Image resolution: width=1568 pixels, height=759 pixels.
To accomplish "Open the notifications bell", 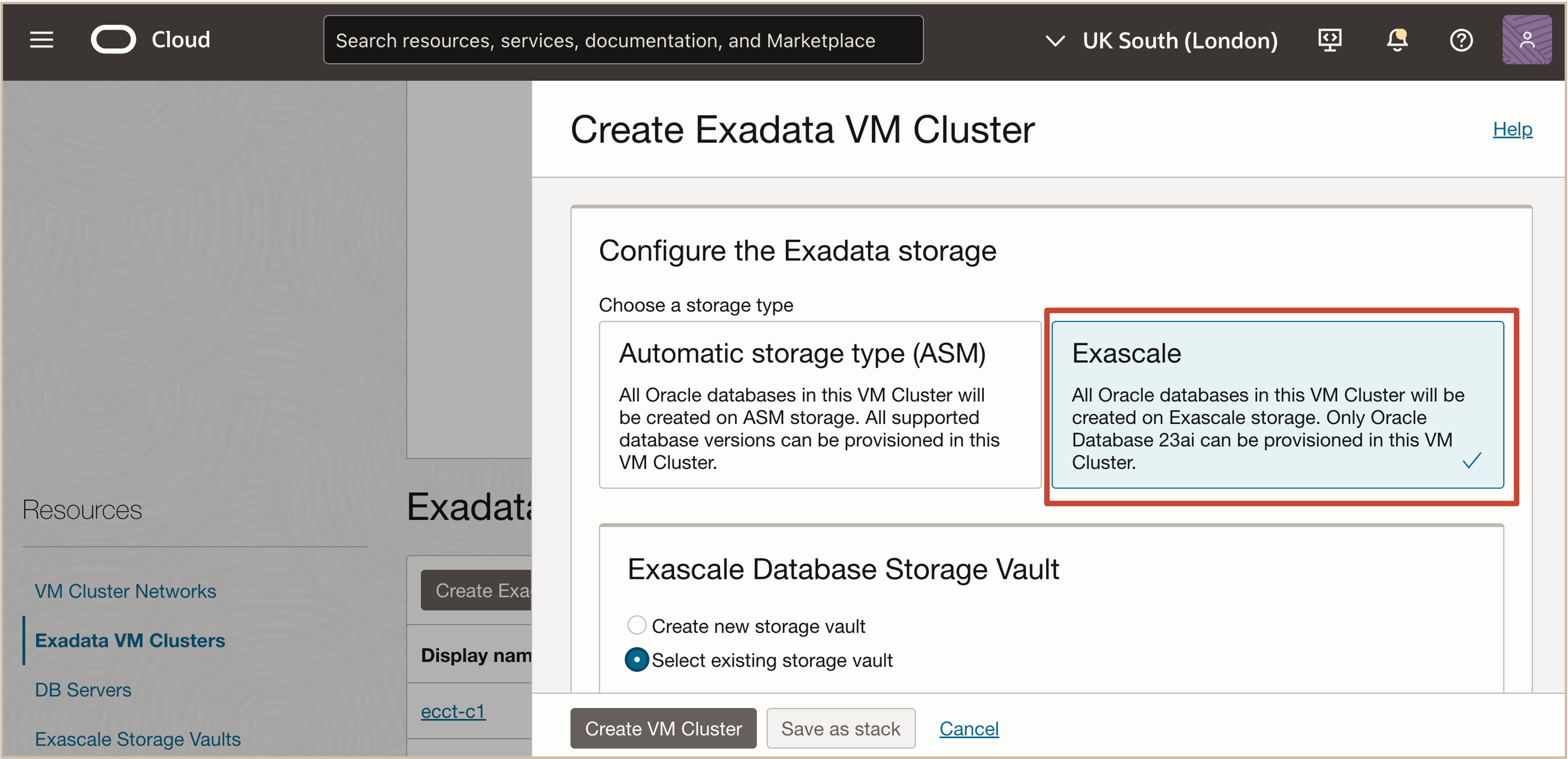I will coord(1396,40).
